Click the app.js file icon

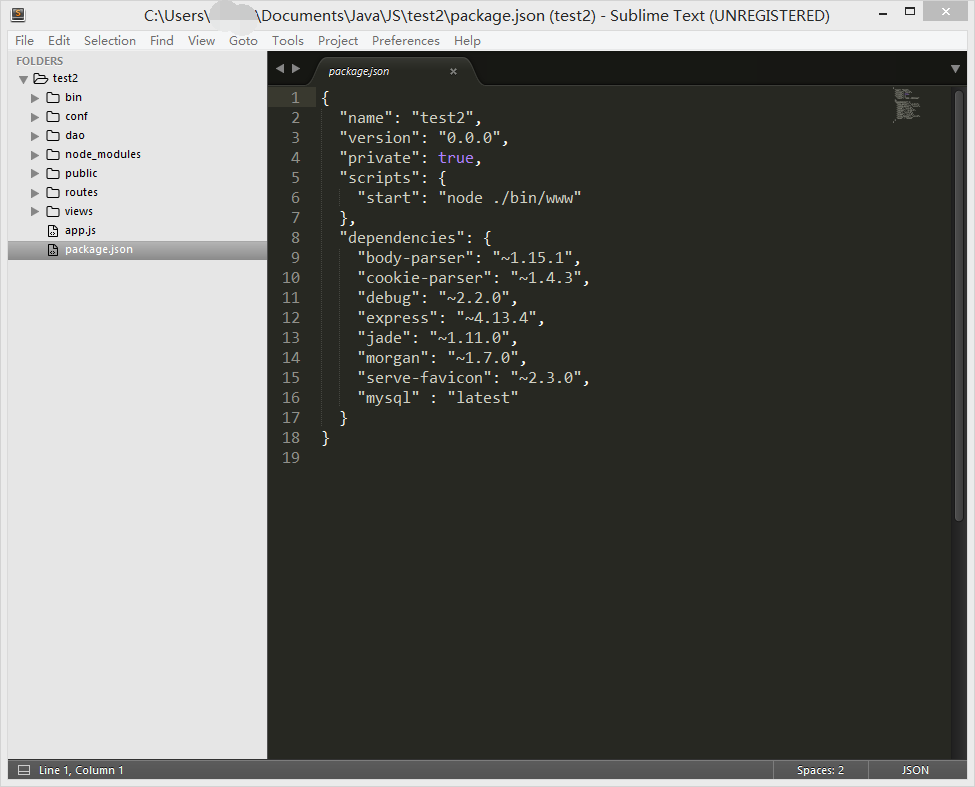53,229
